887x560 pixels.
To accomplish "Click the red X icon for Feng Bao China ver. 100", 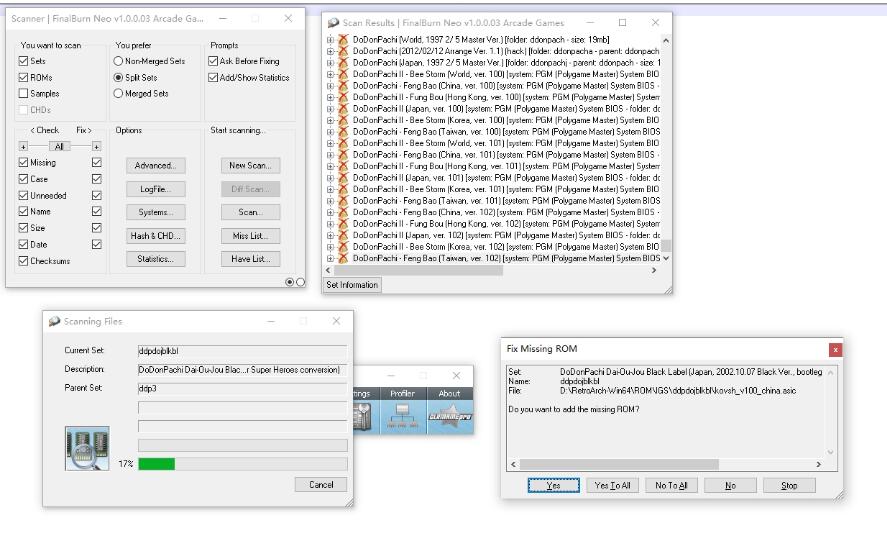I will coord(343,85).
